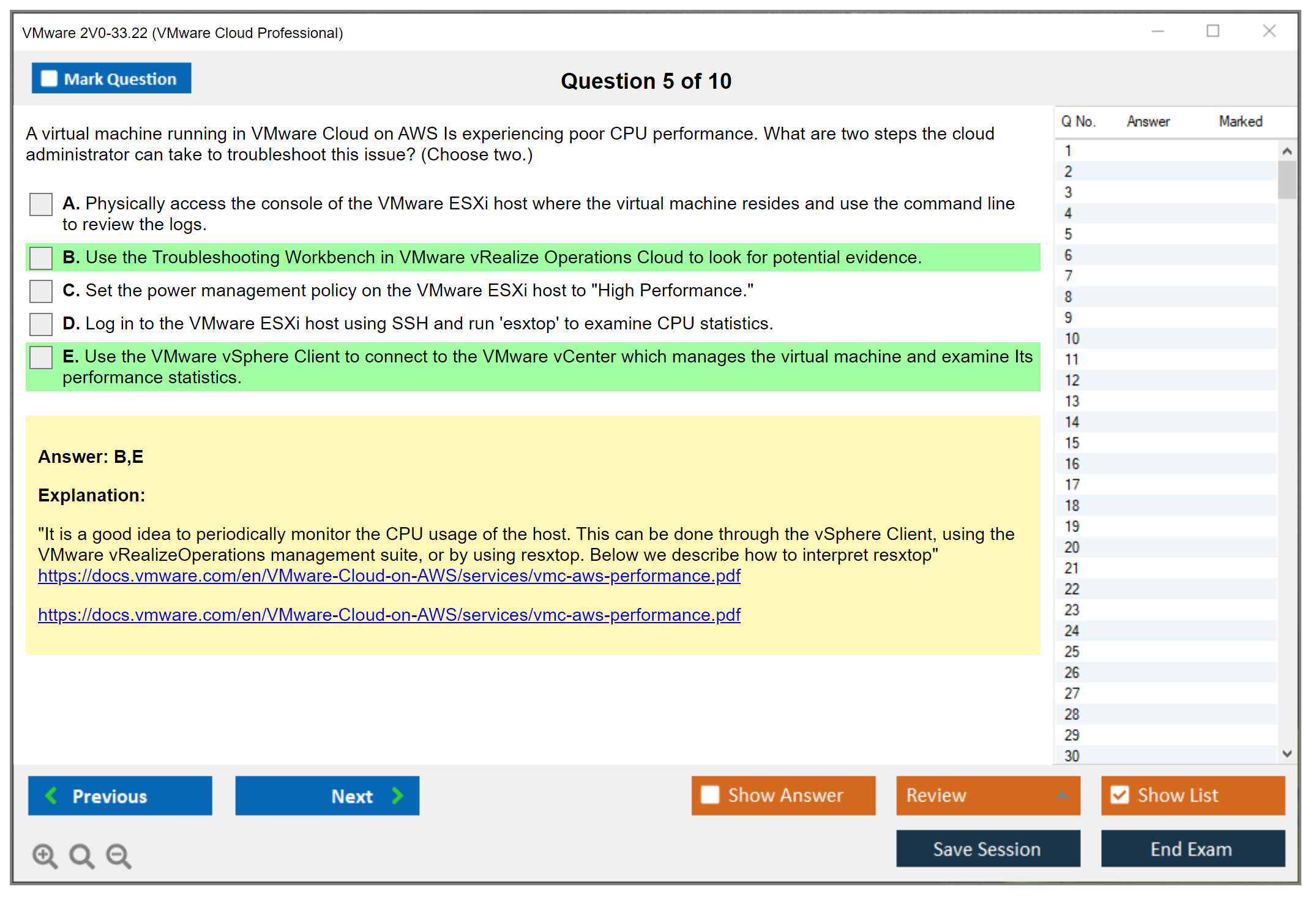Viewport: 1316px width, 900px height.
Task: Maximize the exam window
Action: click(x=1213, y=31)
